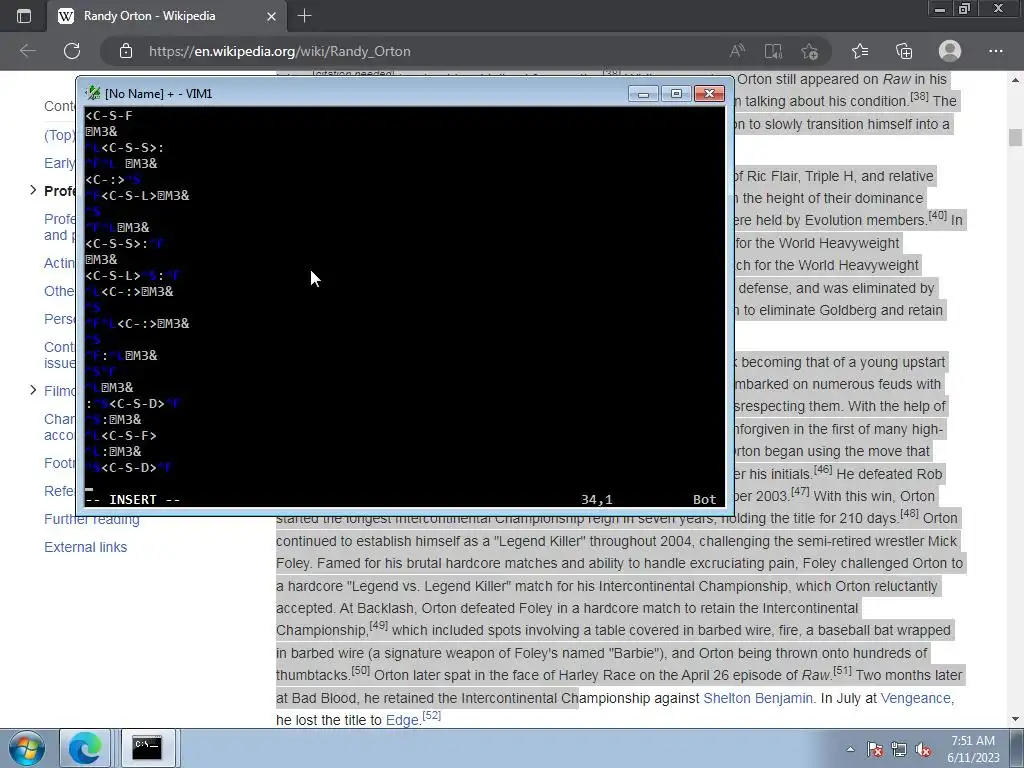The width and height of the screenshot is (1024, 768).
Task: Open citation reference [51]
Action: tap(842, 671)
